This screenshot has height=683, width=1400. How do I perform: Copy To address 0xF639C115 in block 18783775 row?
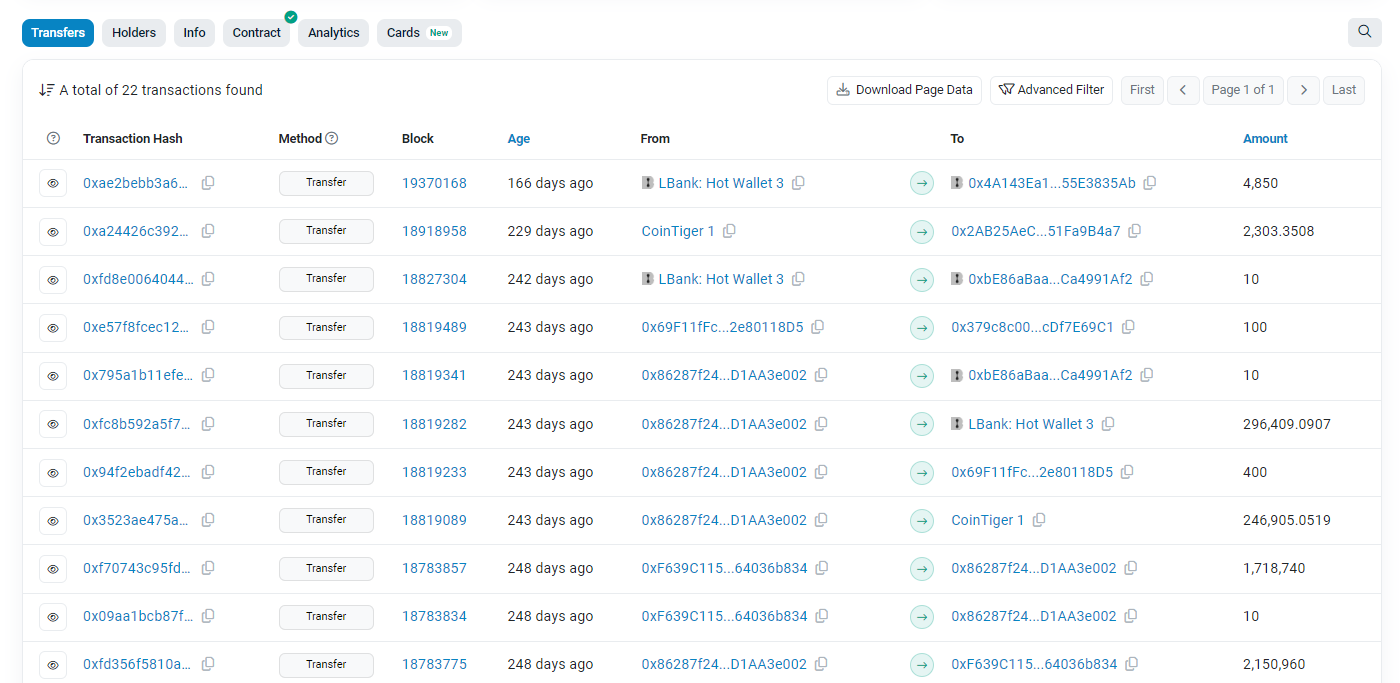tap(1131, 664)
